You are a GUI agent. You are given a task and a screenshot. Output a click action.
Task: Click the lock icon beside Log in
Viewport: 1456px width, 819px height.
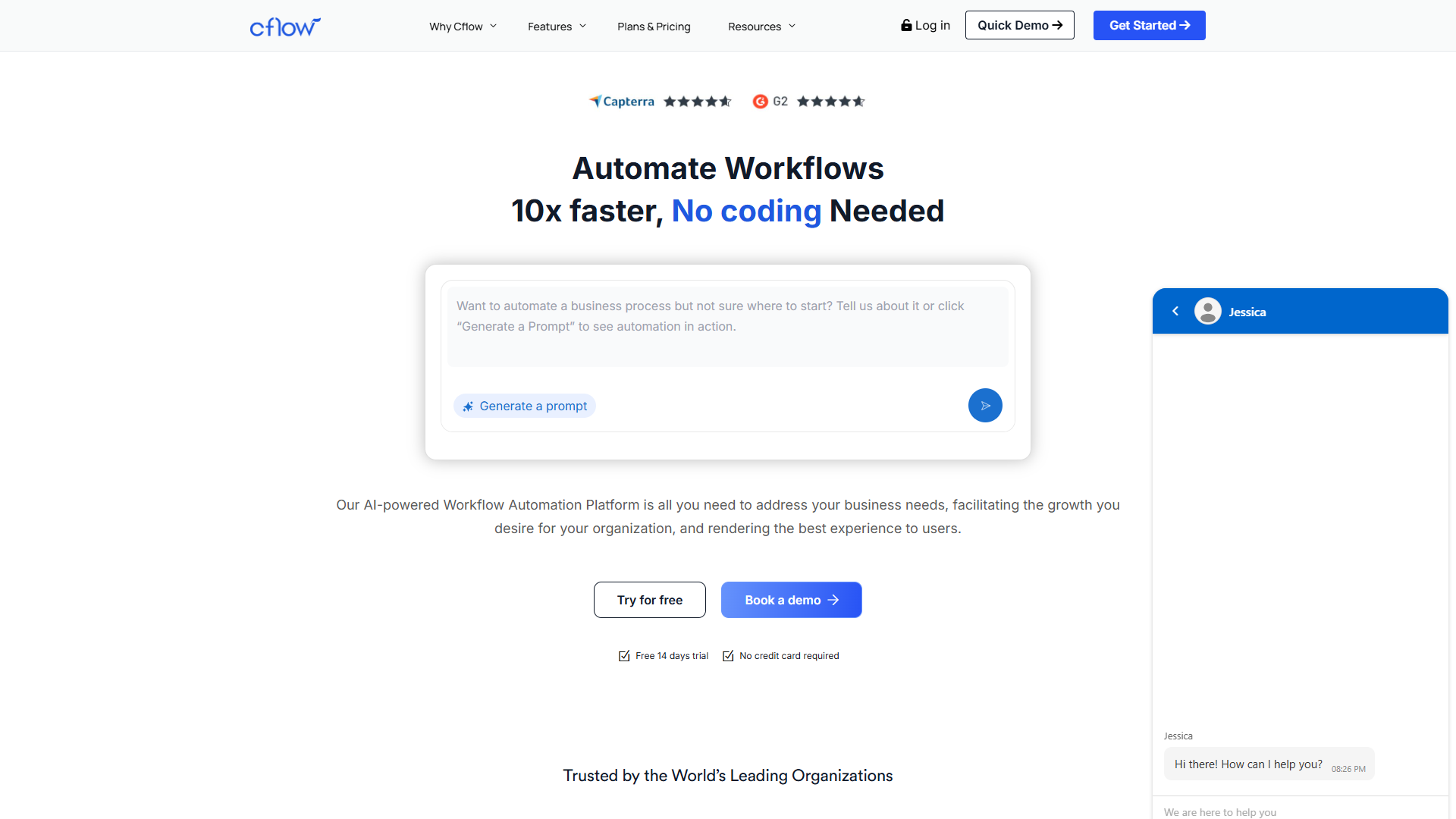pos(907,25)
